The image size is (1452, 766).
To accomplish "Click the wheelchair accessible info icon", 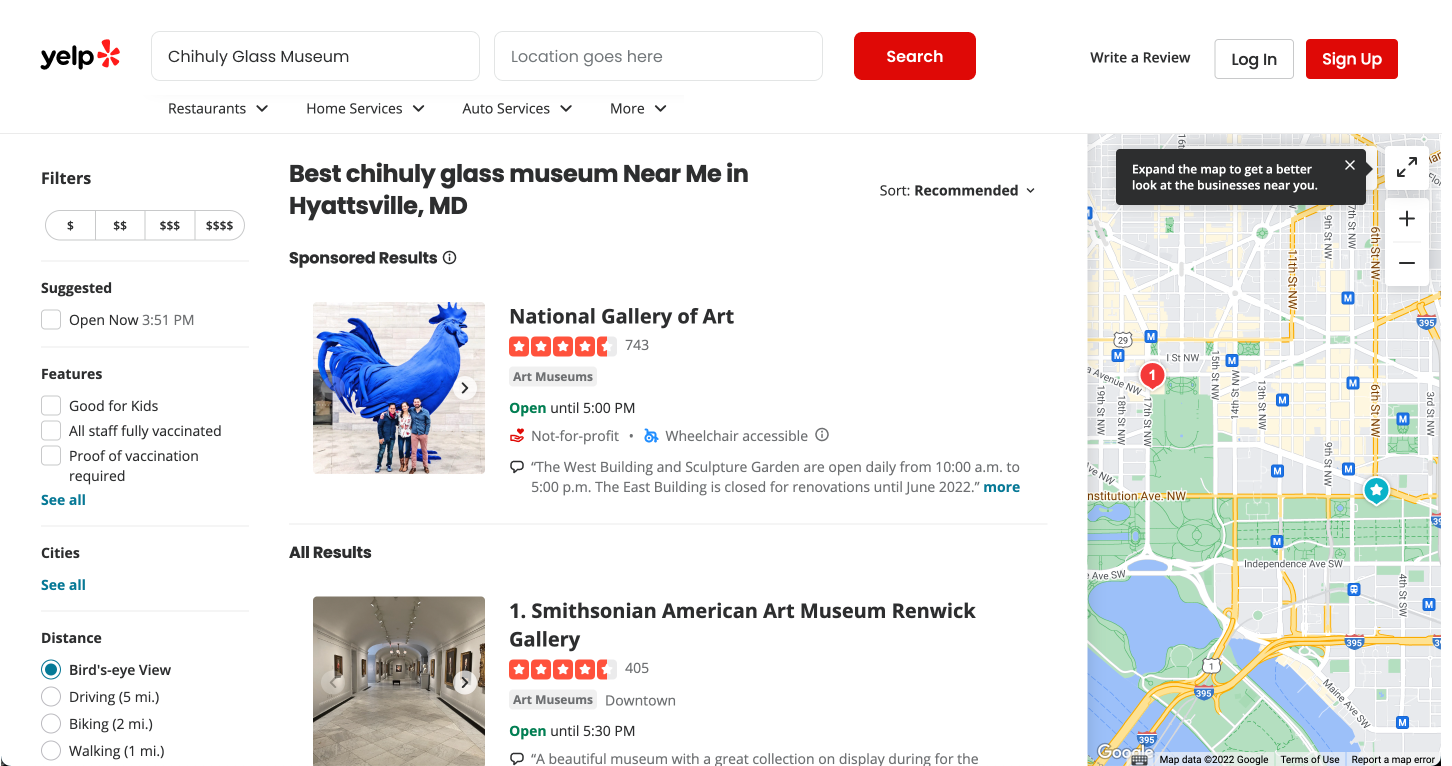I will pyautogui.click(x=822, y=435).
